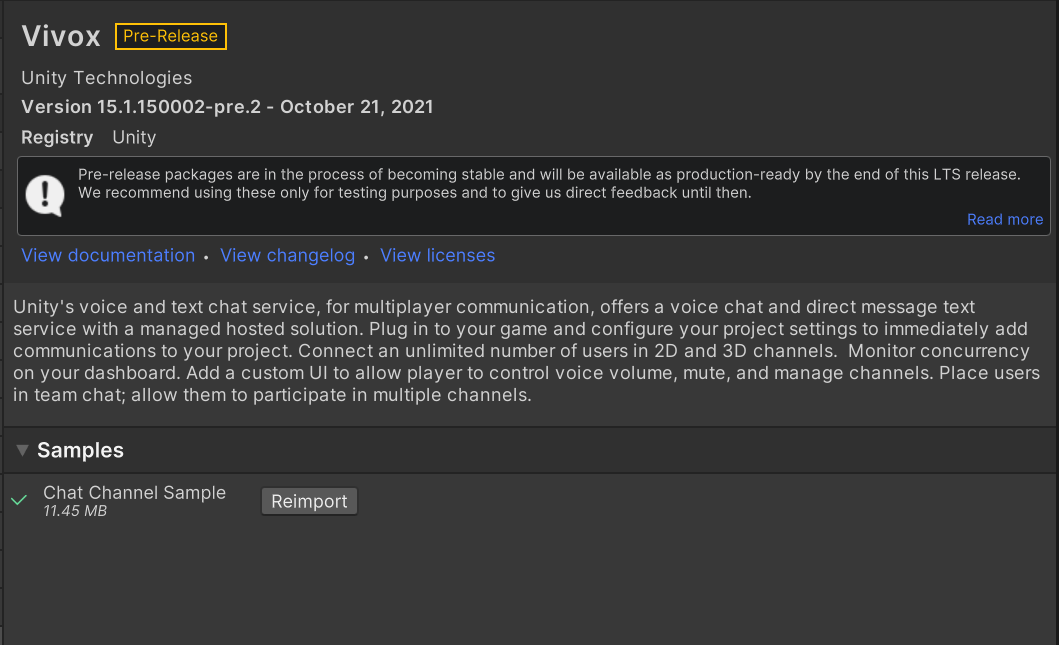Image resolution: width=1059 pixels, height=645 pixels.
Task: Click the Unity Technologies author text
Action: click(x=107, y=78)
